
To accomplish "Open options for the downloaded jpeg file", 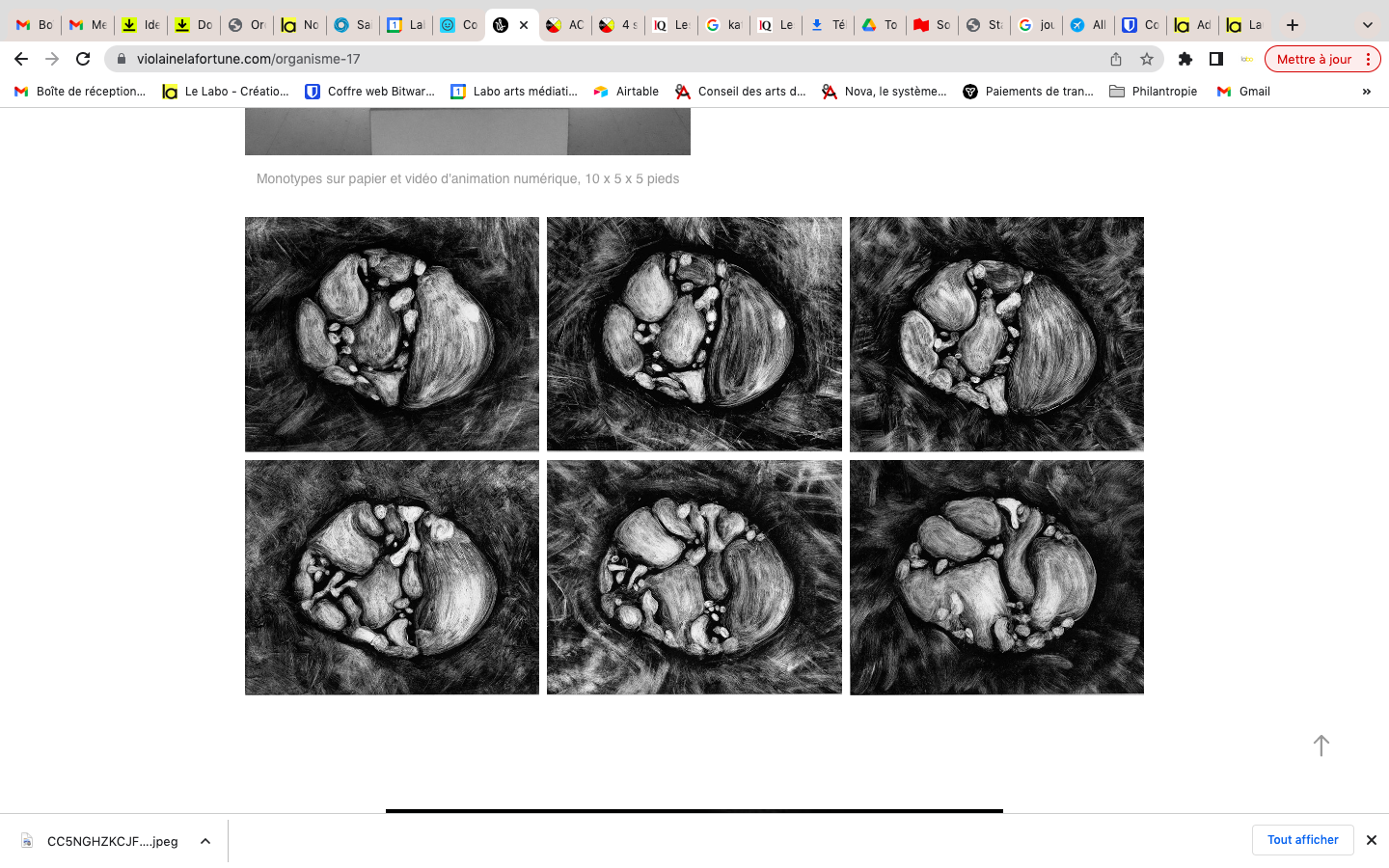I will click(205, 841).
